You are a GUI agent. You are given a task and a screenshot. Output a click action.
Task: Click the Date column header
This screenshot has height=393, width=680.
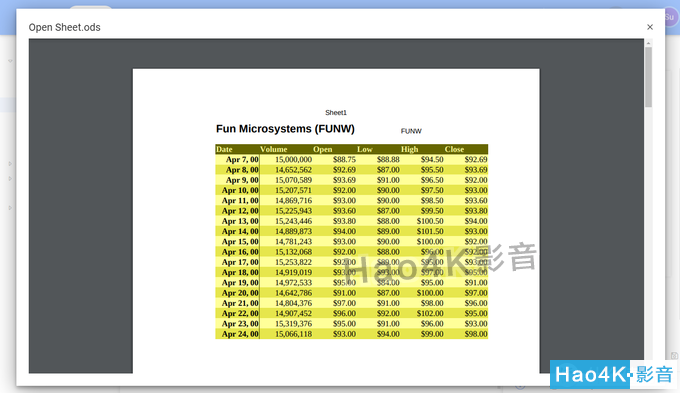(x=224, y=149)
